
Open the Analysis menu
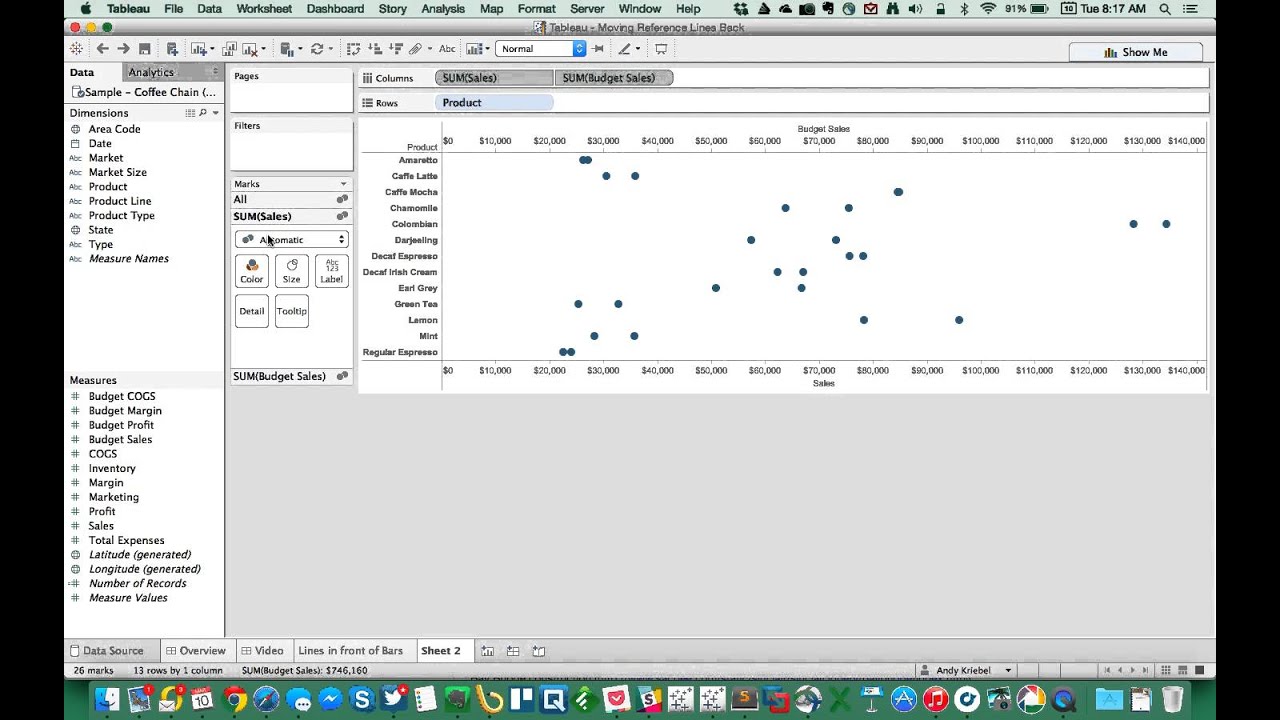coord(443,9)
